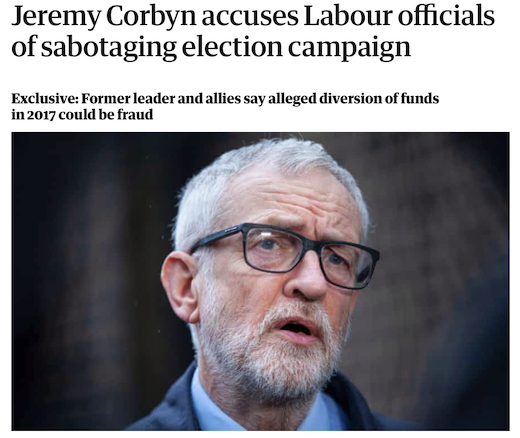Click the glasses in the photo
Viewport: 520px width, 438px height.
[x=285, y=255]
